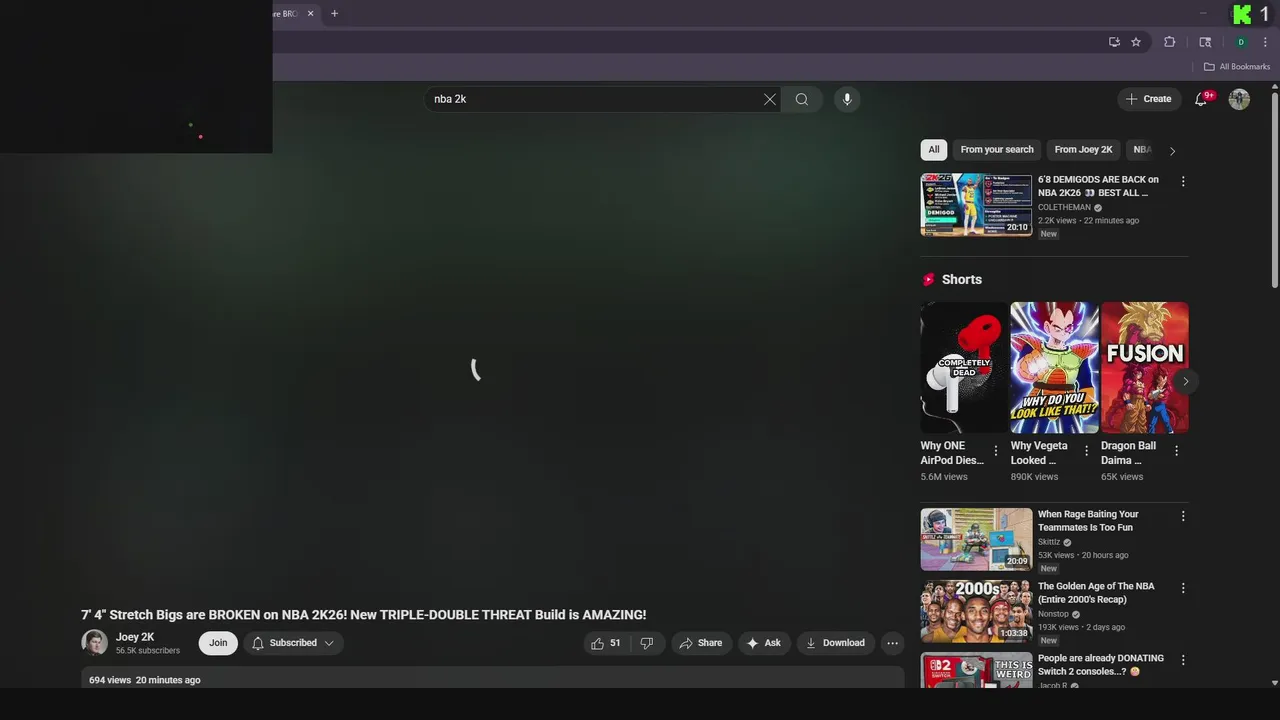Show next filter chips arrow
This screenshot has width=1280, height=720.
click(x=1172, y=151)
